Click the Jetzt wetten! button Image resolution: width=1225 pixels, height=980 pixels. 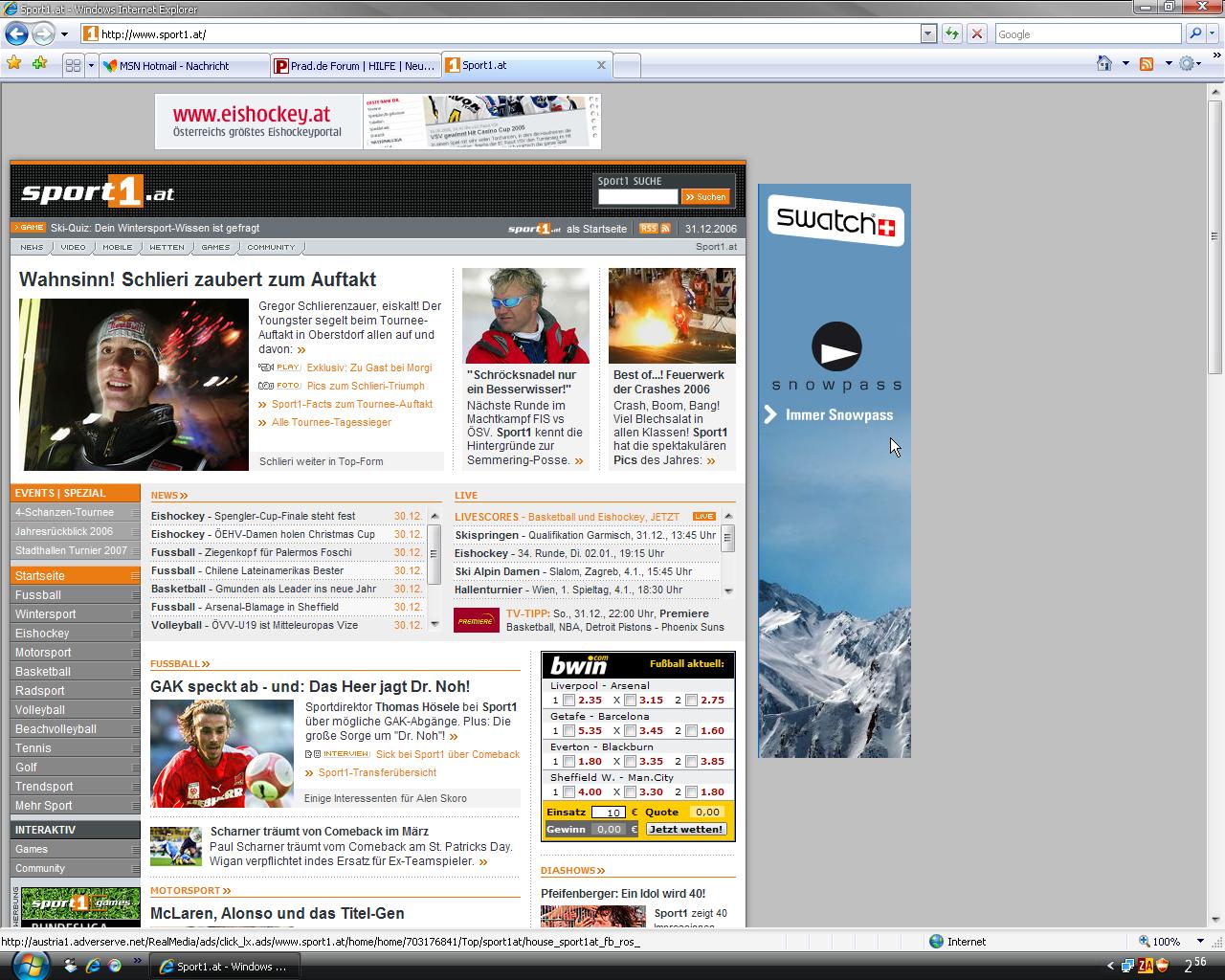pos(686,829)
